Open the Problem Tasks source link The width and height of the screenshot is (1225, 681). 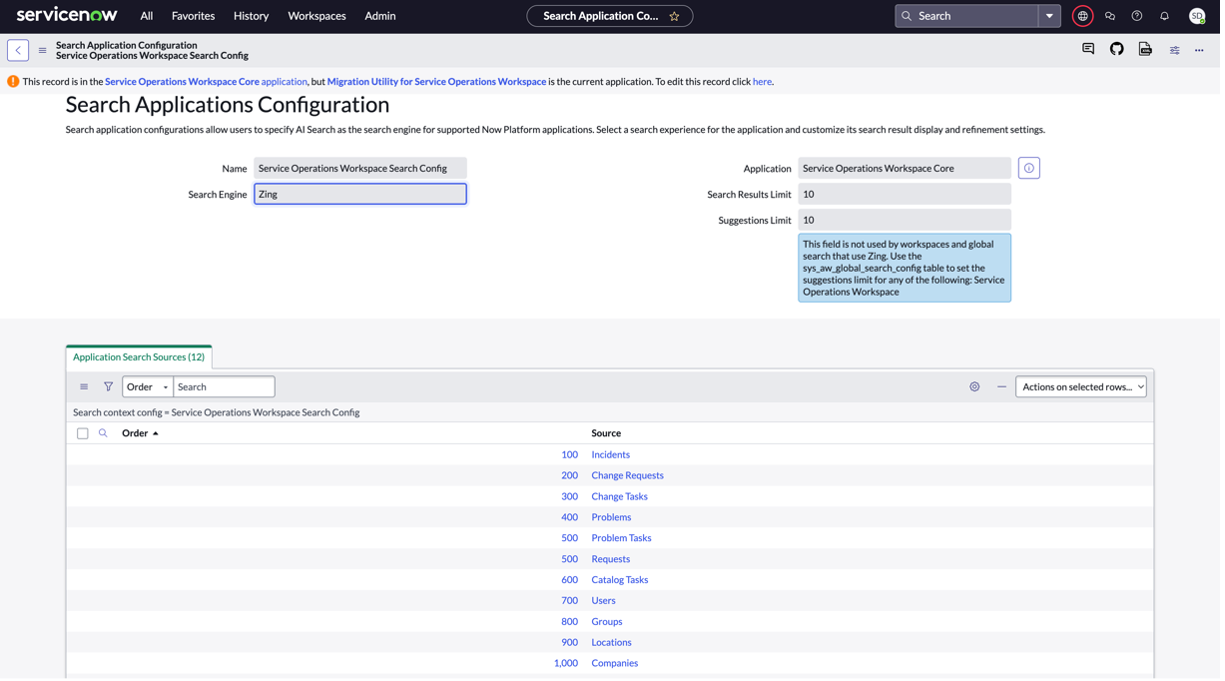pos(624,540)
